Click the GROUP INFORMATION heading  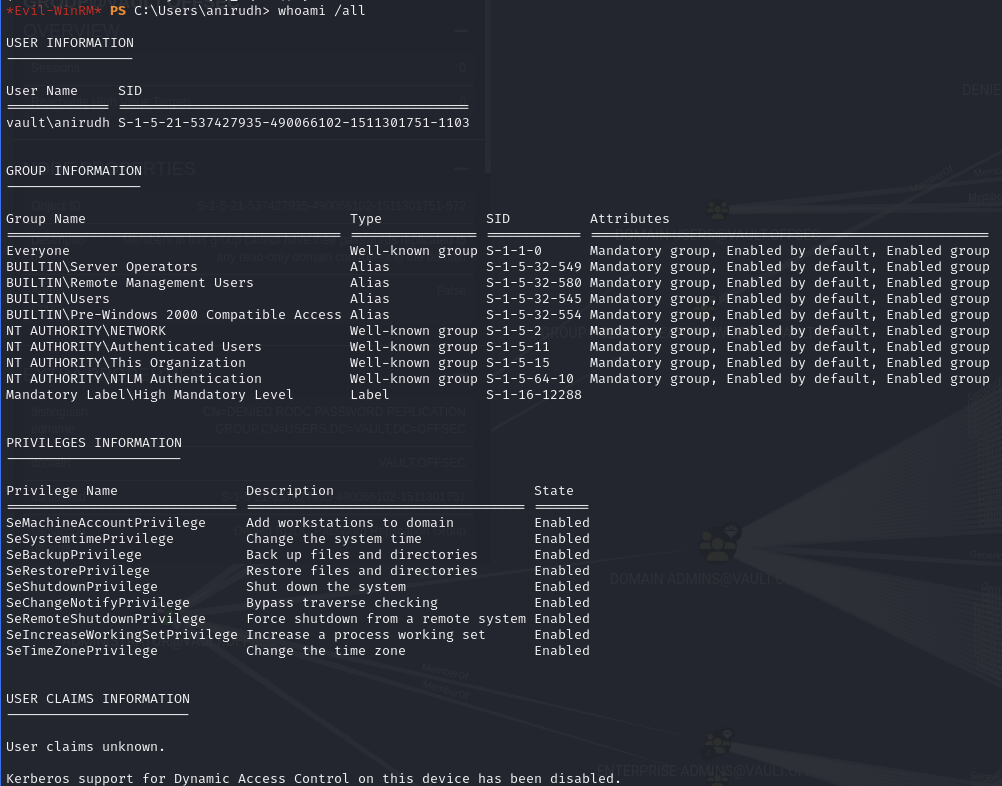pos(74,171)
